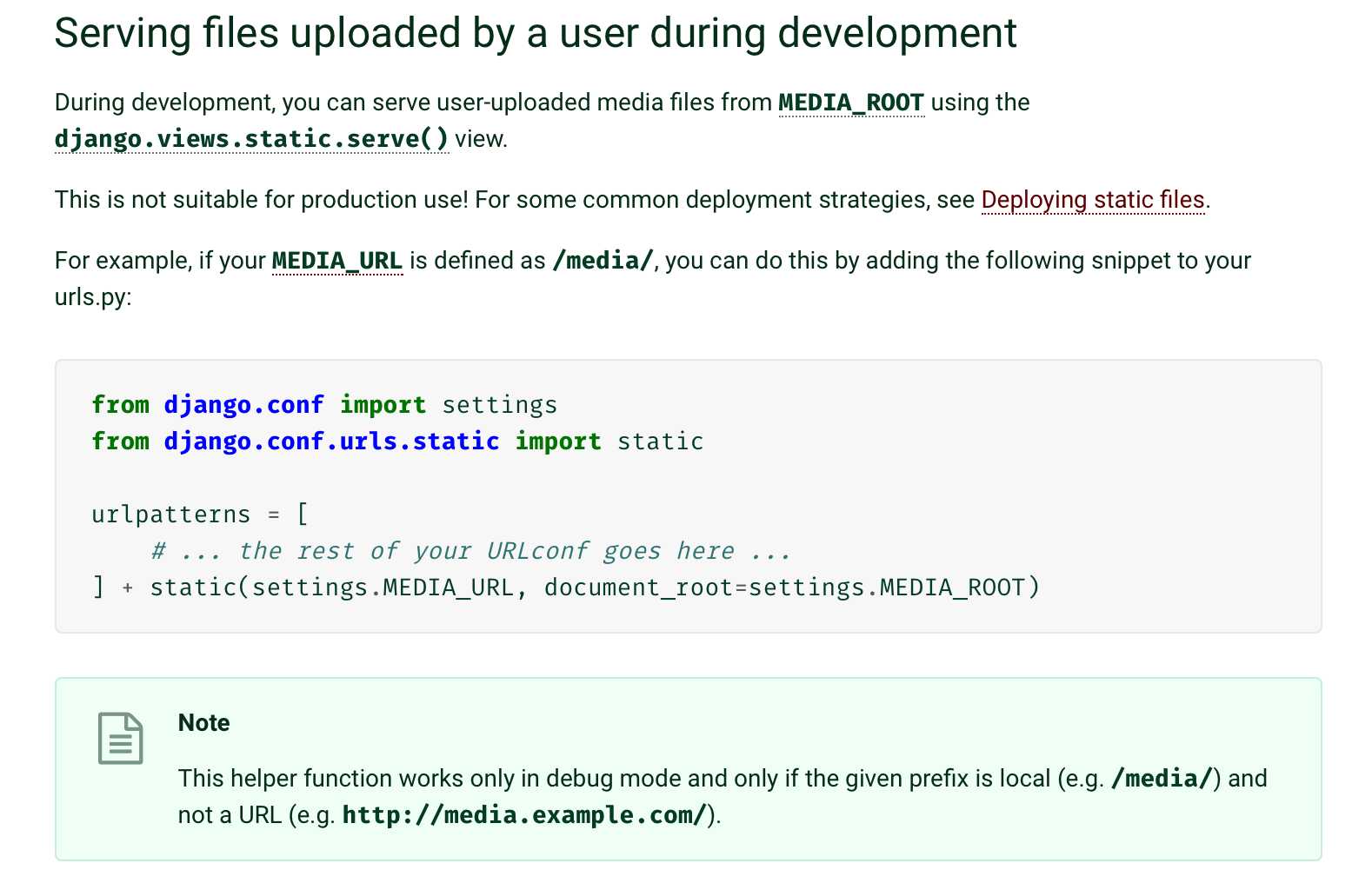Open the MEDIA_ROOT setting reference link
The width and height of the screenshot is (1372, 883).
851,103
